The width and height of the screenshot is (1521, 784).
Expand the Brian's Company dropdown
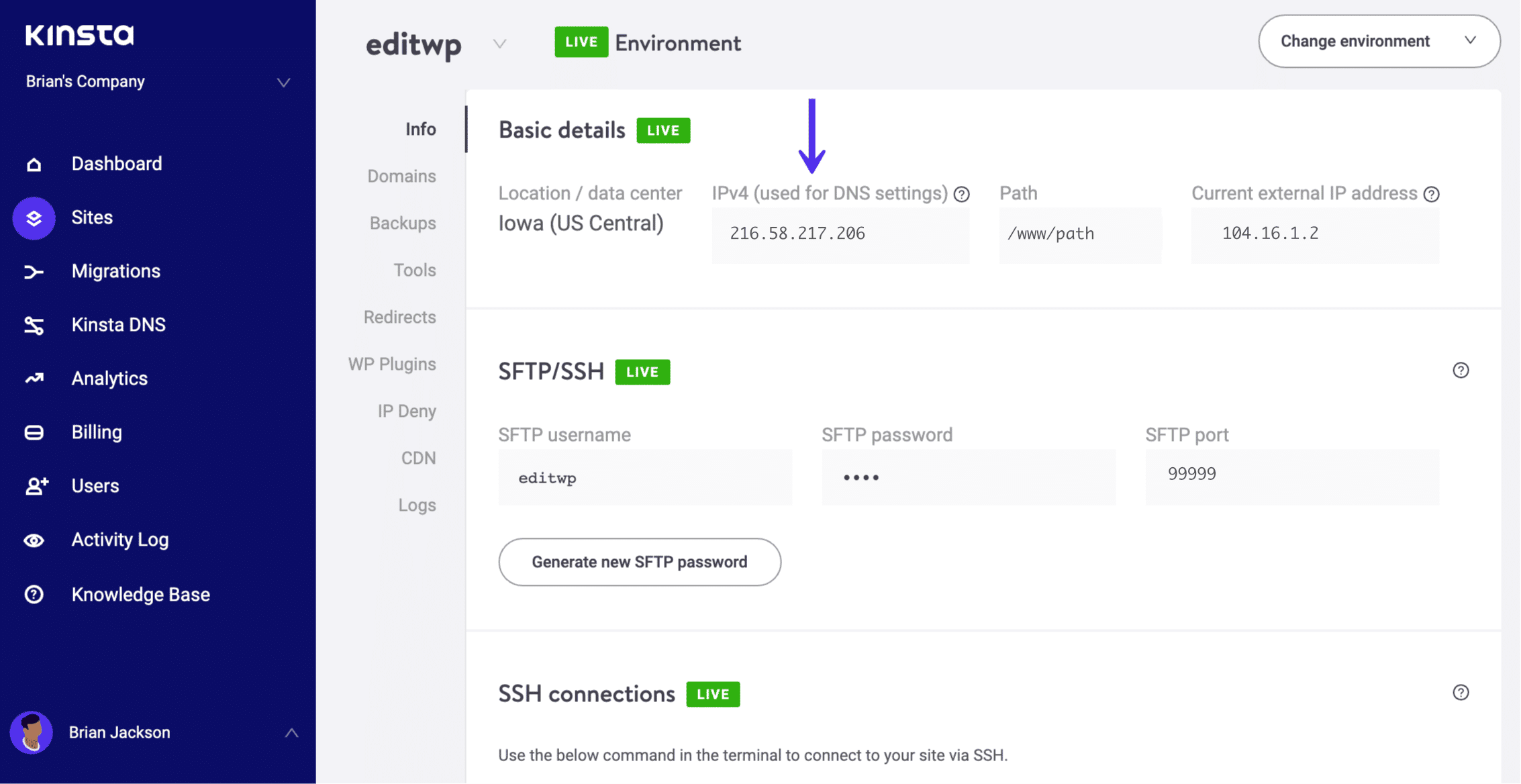[283, 83]
